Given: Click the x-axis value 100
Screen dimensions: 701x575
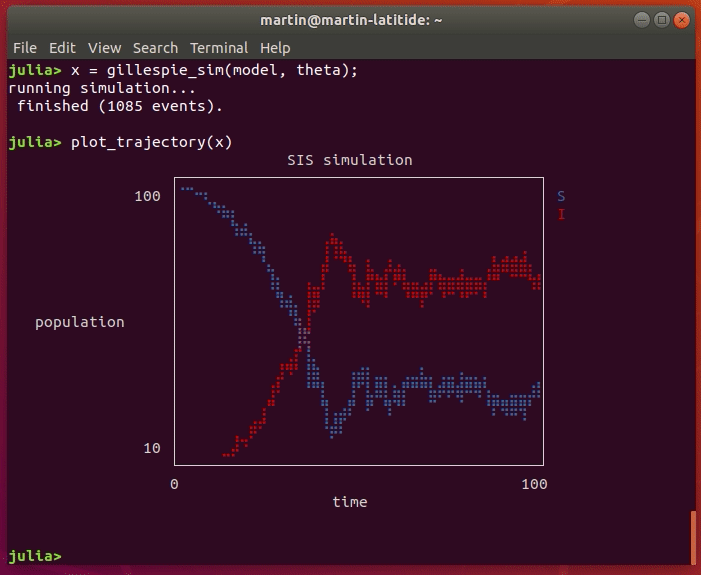Looking at the screenshot, I should coord(534,484).
